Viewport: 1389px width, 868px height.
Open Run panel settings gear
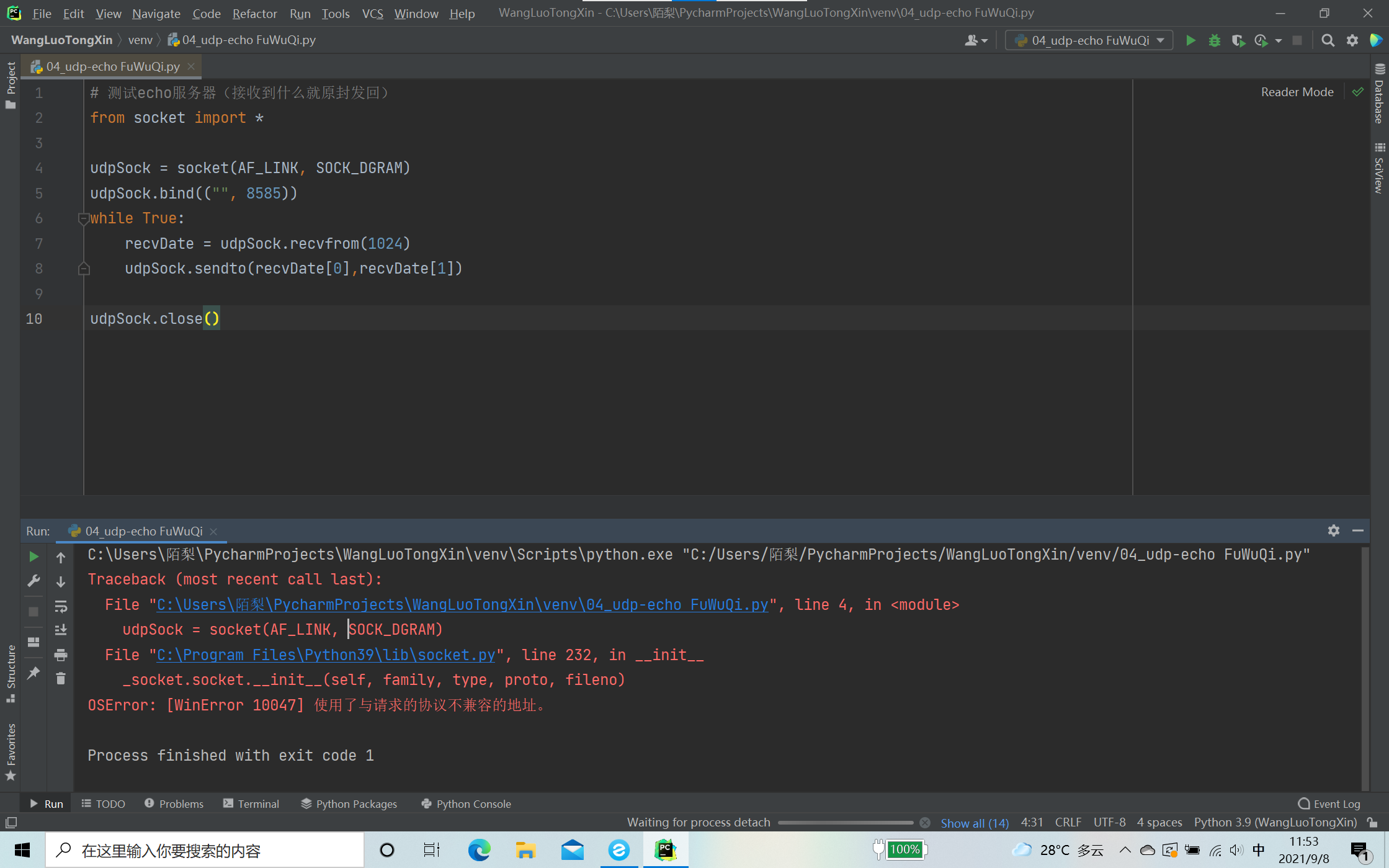(x=1333, y=530)
